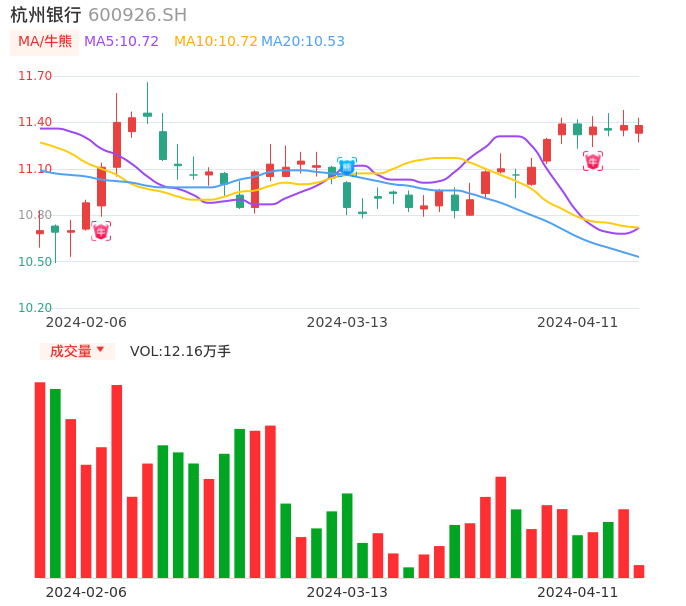Toggle the MA5 purple line legend
The width and height of the screenshot is (686, 606).
[121, 42]
